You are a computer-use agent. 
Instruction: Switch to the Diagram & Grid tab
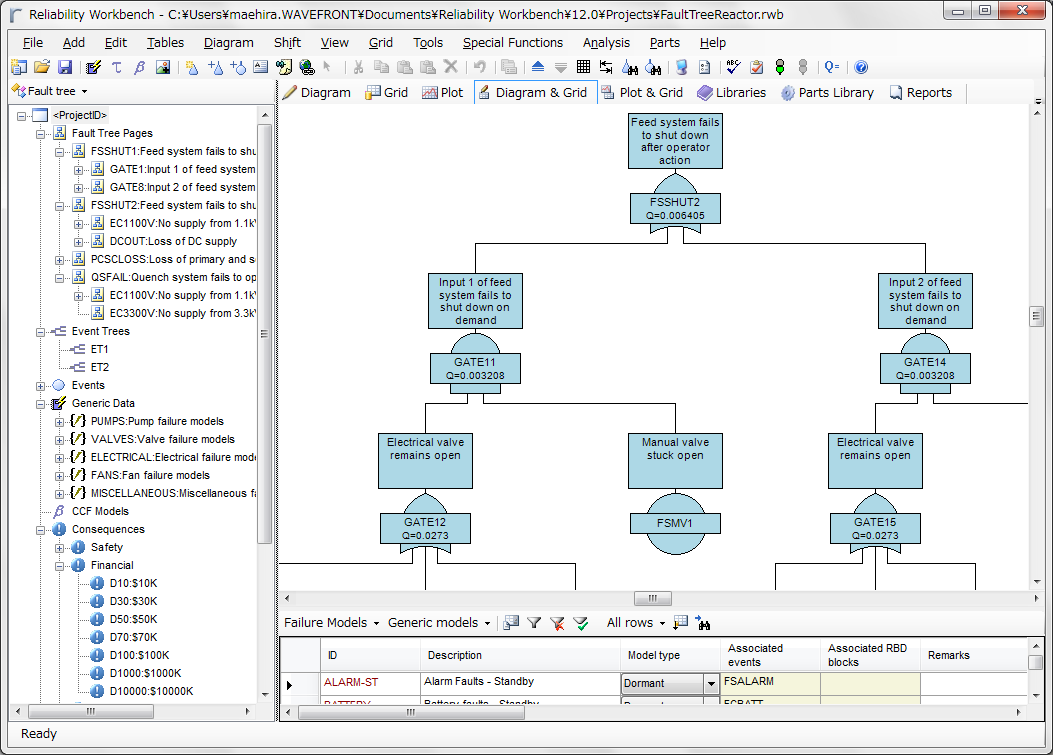click(535, 93)
